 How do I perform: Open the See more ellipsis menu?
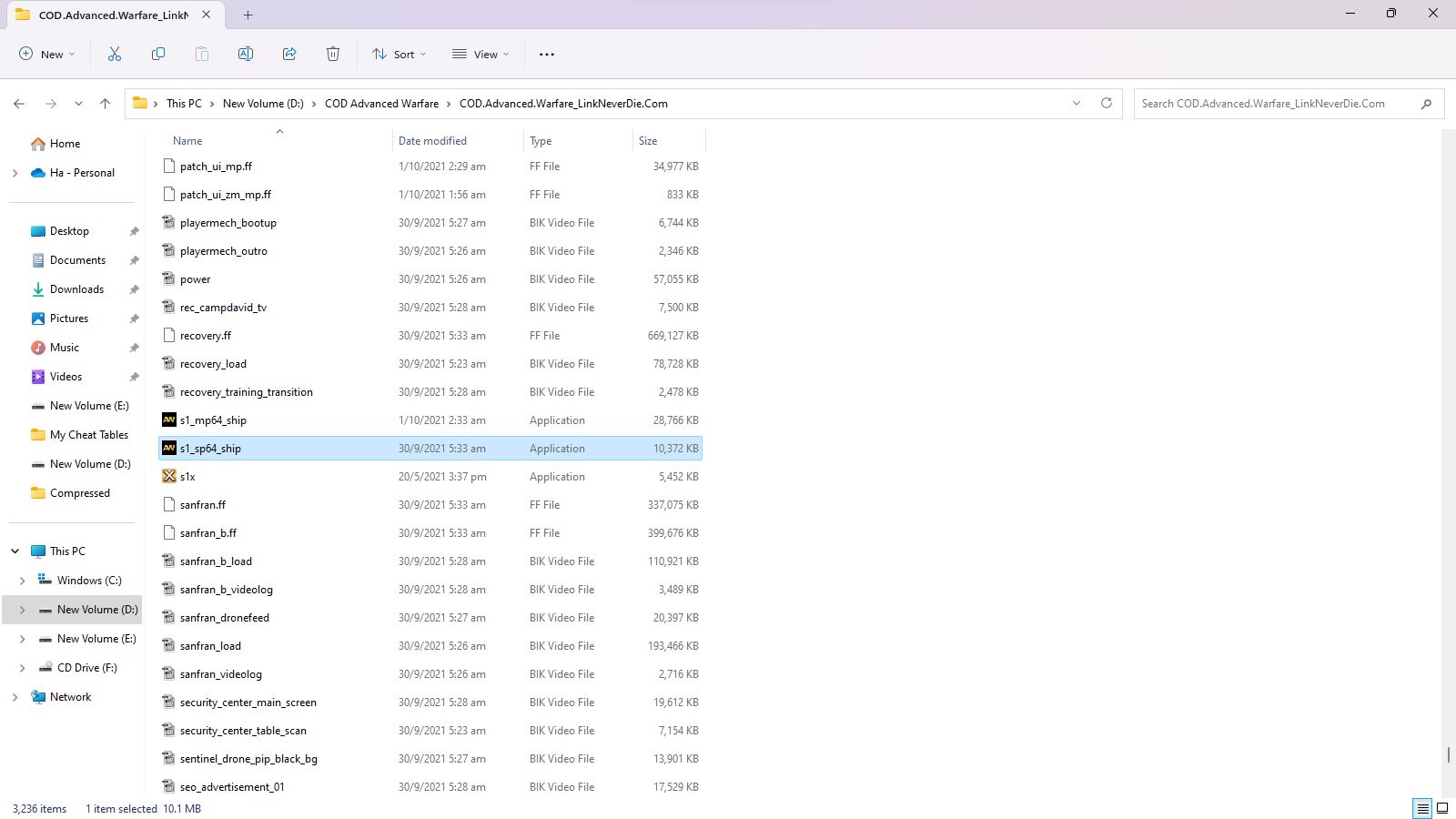[546, 54]
